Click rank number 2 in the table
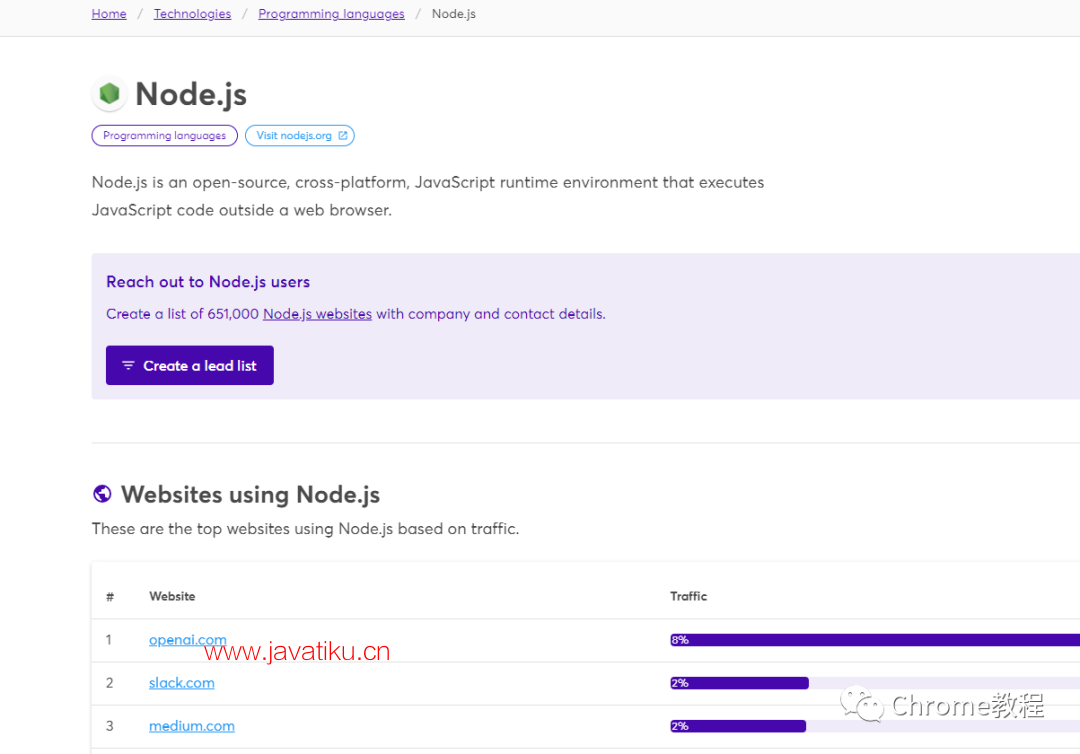This screenshot has height=754, width=1080. point(109,683)
